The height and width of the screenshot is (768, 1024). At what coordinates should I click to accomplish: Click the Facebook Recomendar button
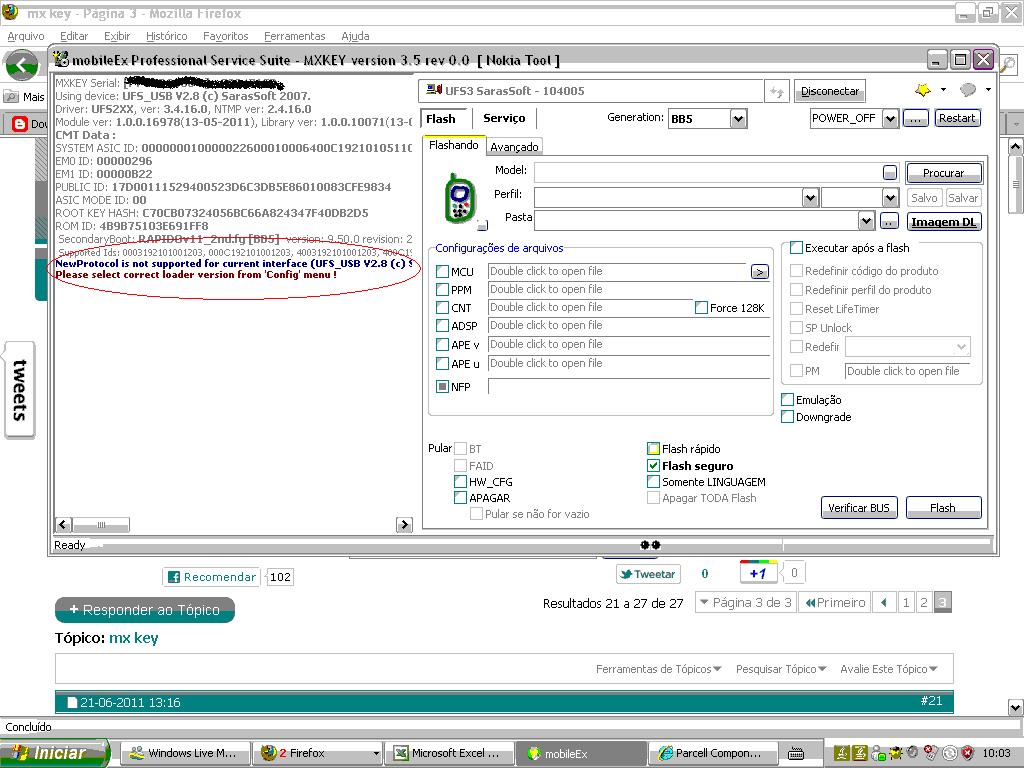point(212,577)
